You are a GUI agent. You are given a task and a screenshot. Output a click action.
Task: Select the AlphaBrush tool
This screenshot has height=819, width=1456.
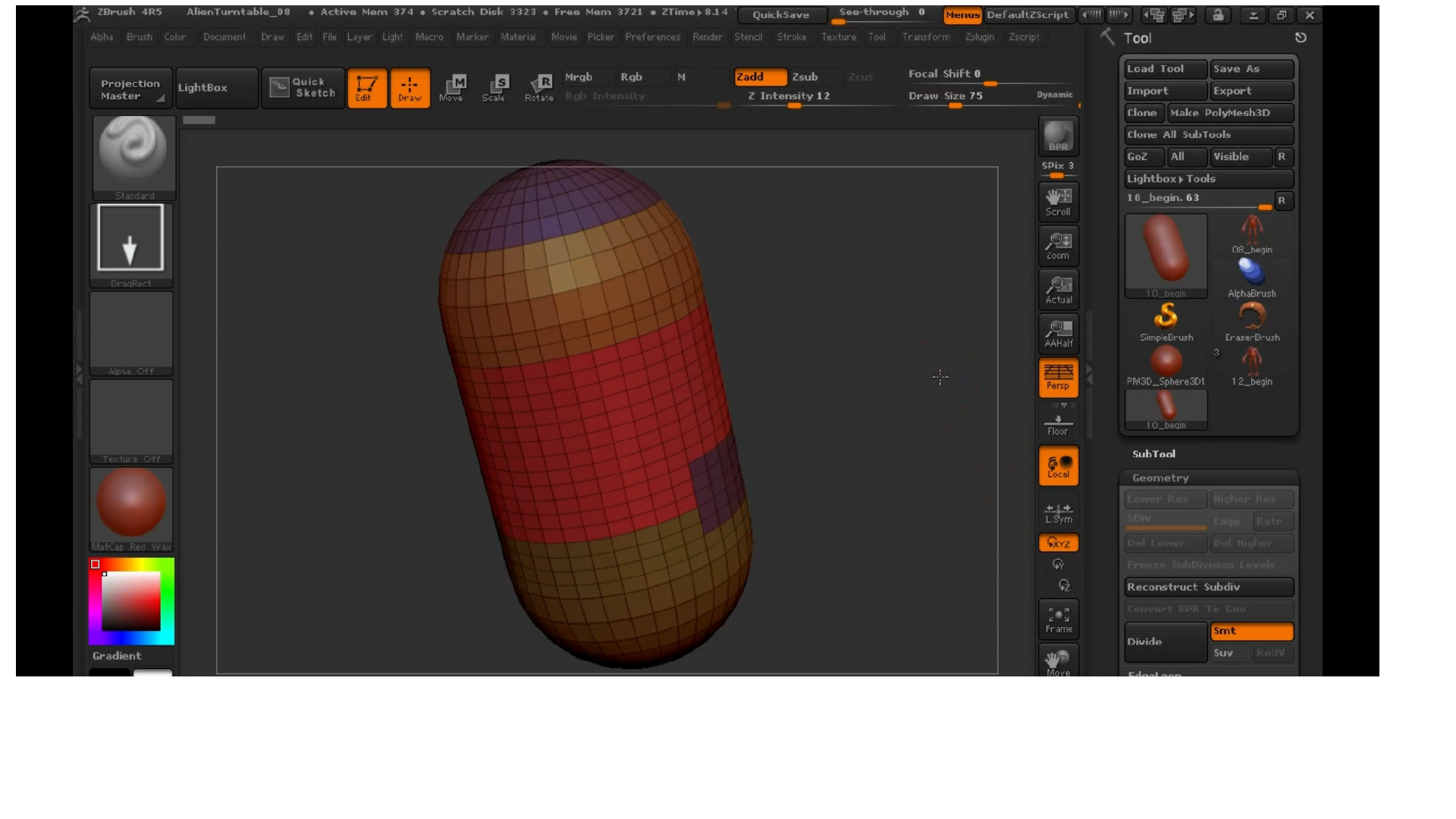click(1252, 278)
